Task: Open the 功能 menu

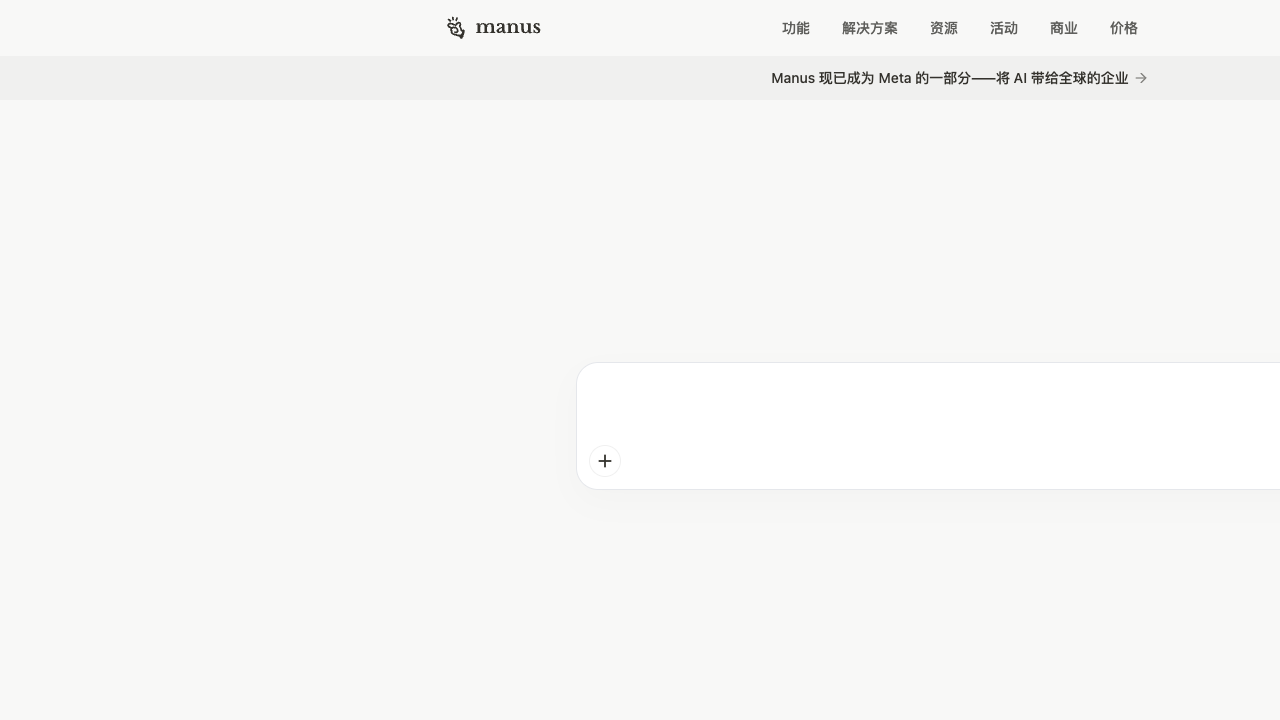Action: click(x=796, y=28)
